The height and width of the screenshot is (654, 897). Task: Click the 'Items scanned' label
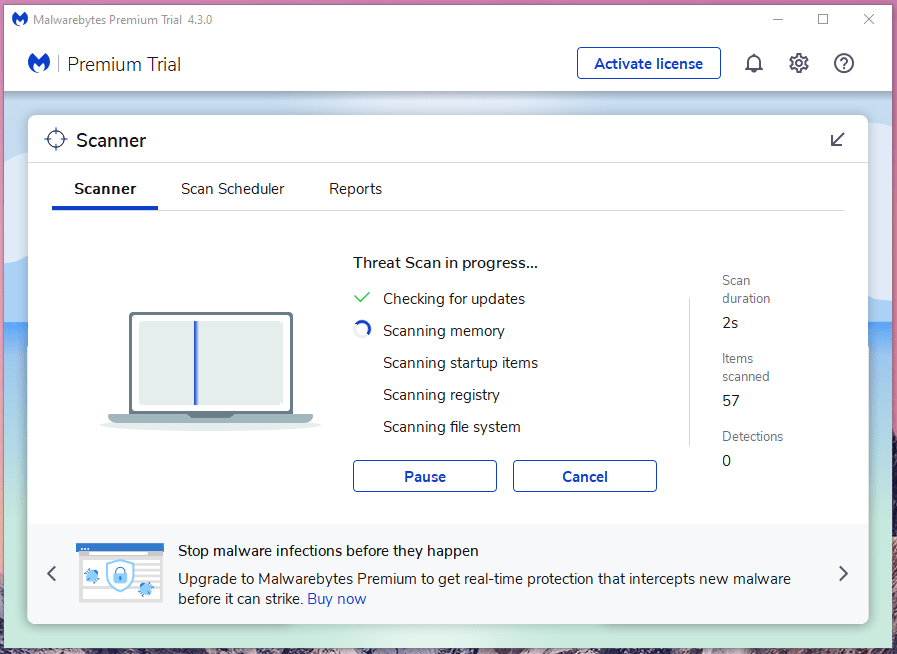tap(745, 367)
